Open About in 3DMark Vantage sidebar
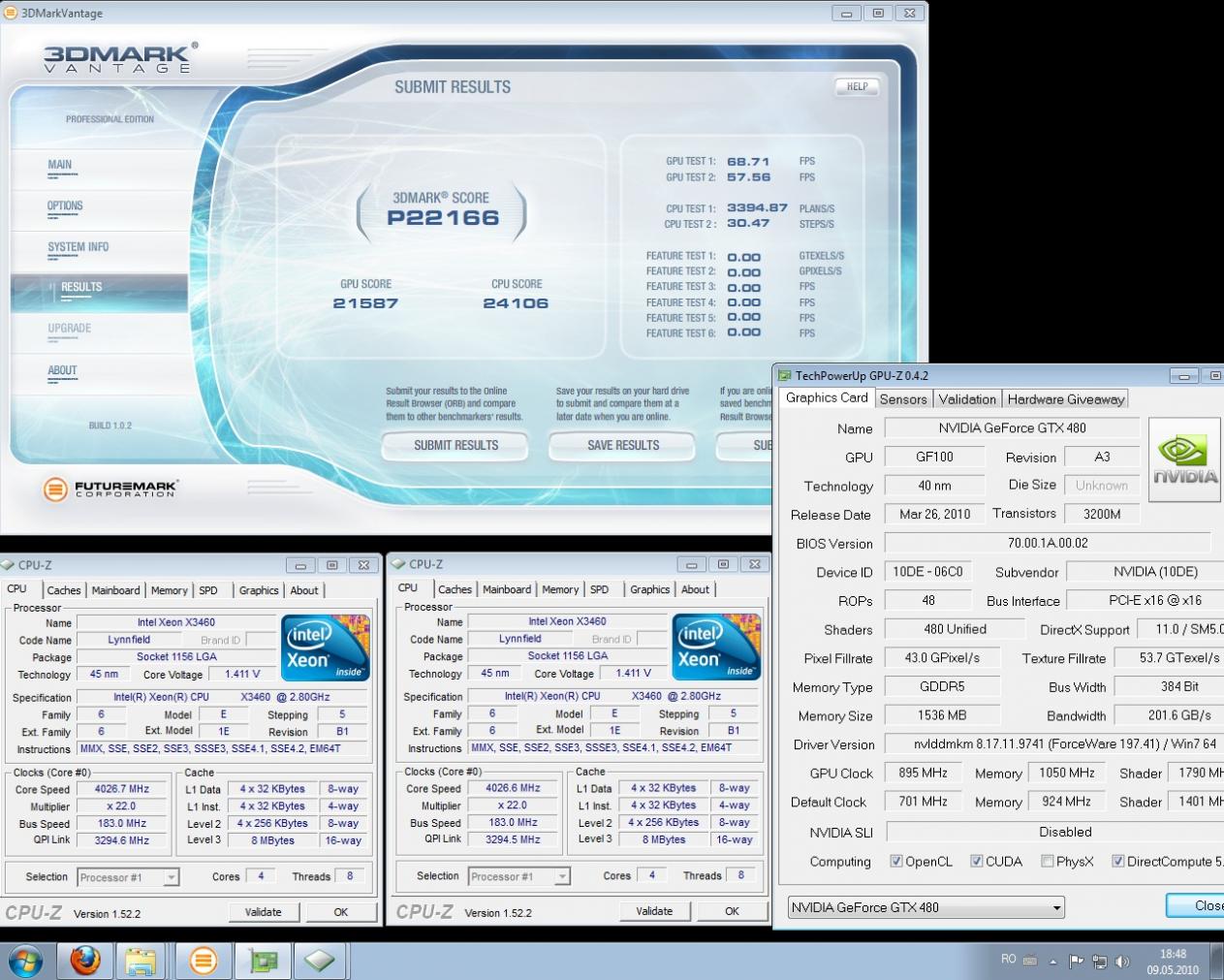 coord(62,370)
